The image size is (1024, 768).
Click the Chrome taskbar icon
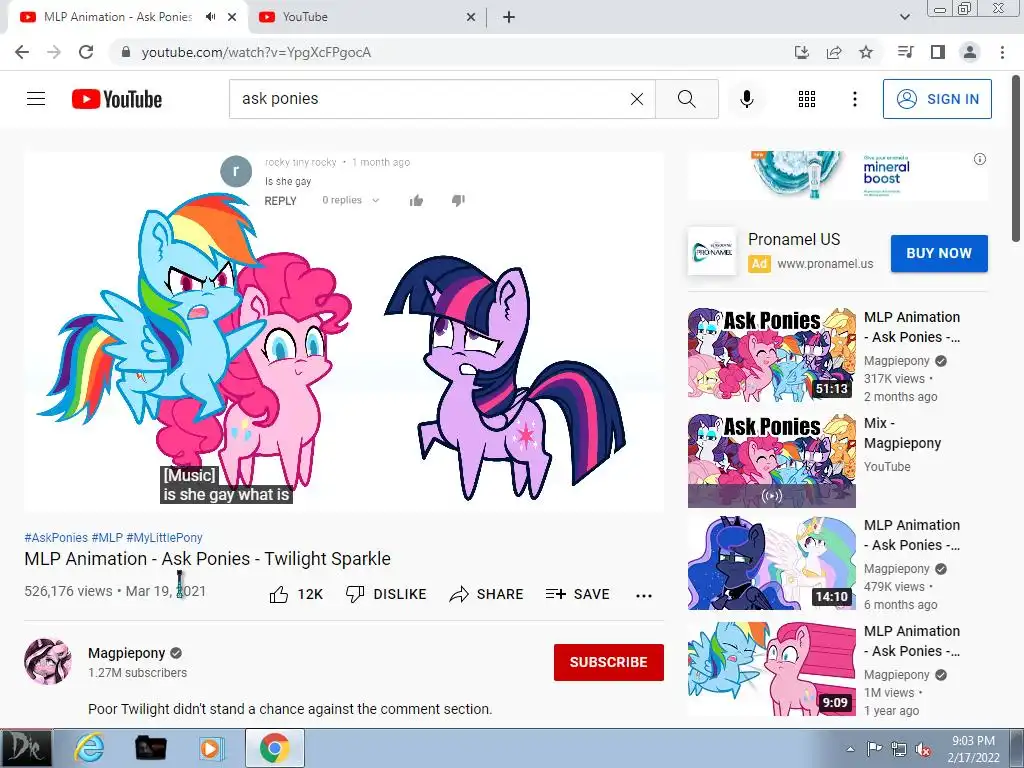275,748
